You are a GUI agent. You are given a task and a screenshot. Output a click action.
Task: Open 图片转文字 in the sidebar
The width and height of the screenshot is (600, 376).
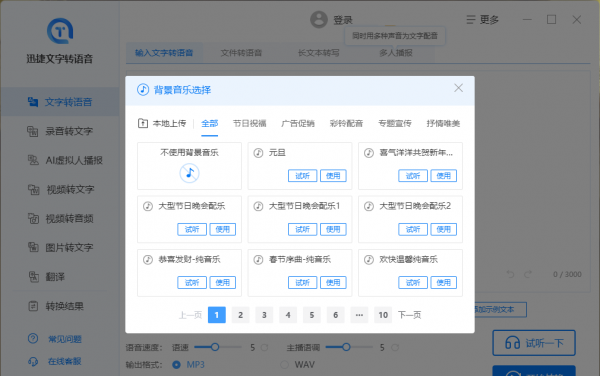click(60, 247)
